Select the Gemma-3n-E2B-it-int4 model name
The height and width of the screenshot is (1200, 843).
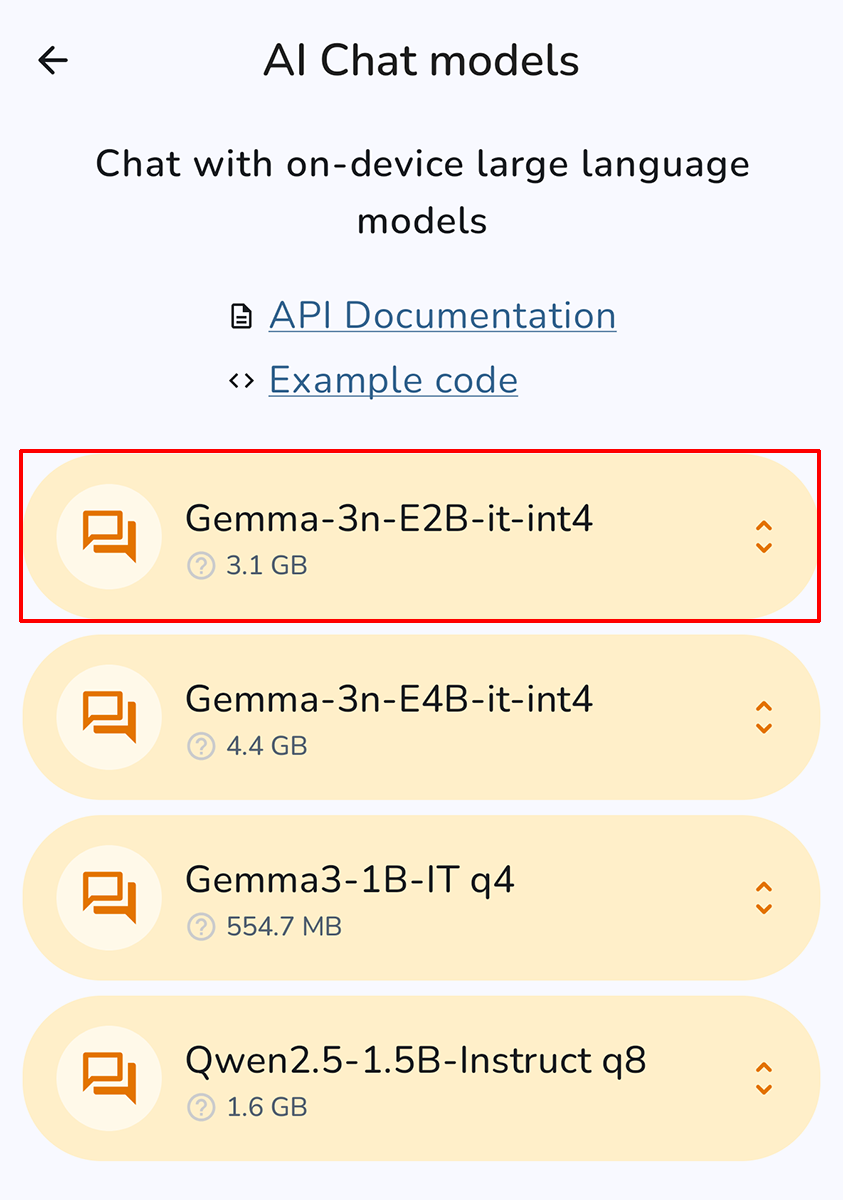click(x=389, y=518)
